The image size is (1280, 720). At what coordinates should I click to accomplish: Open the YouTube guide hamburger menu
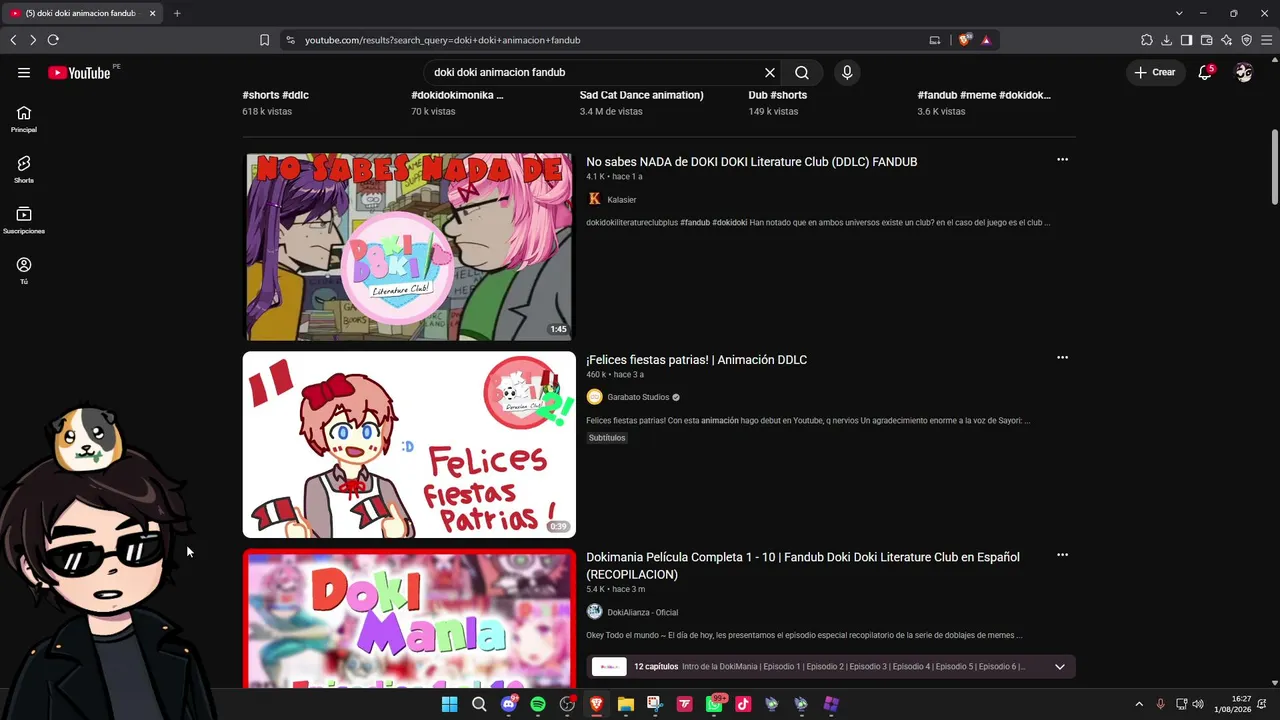coord(24,72)
